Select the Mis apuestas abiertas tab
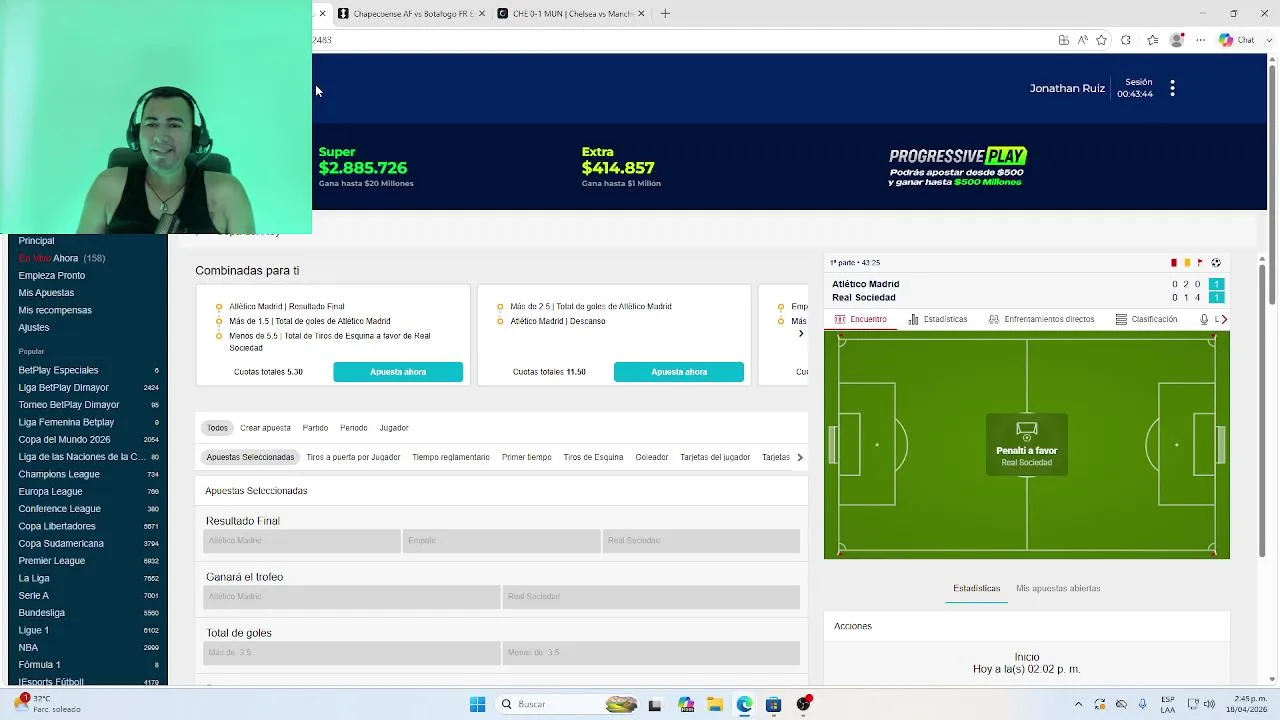 coord(1058,588)
